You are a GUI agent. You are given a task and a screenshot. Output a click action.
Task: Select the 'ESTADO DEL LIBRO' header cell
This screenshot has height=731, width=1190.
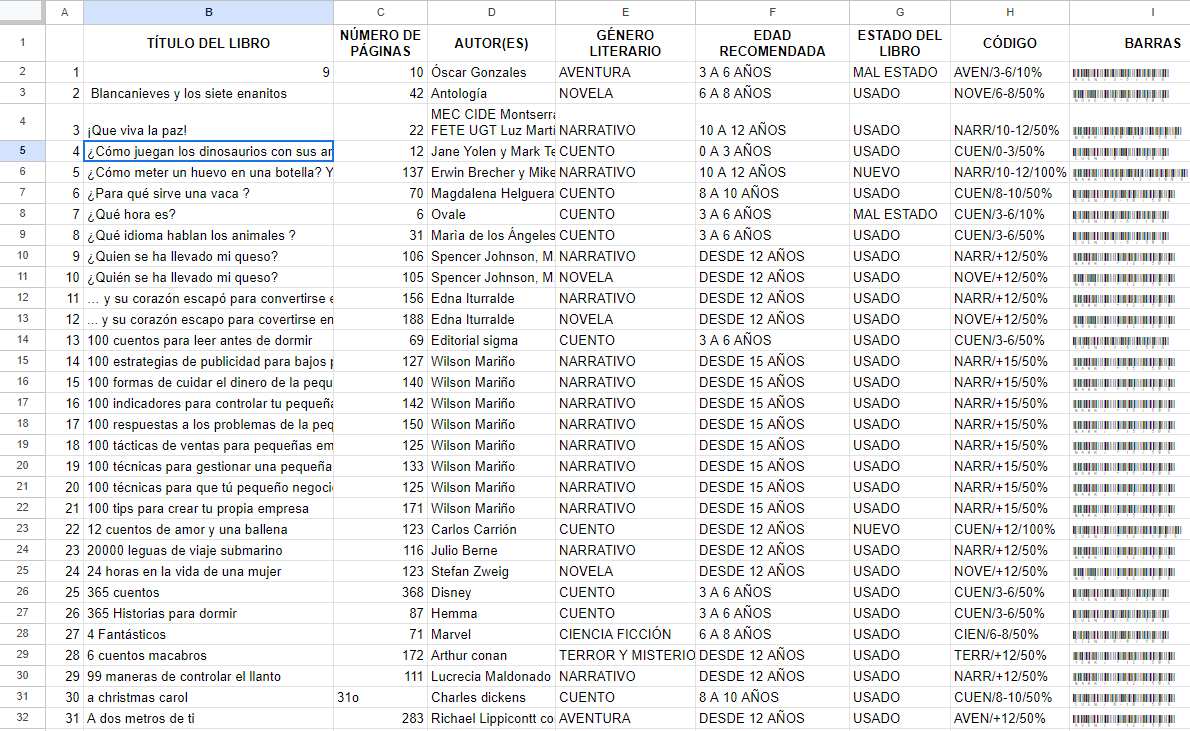(x=899, y=43)
